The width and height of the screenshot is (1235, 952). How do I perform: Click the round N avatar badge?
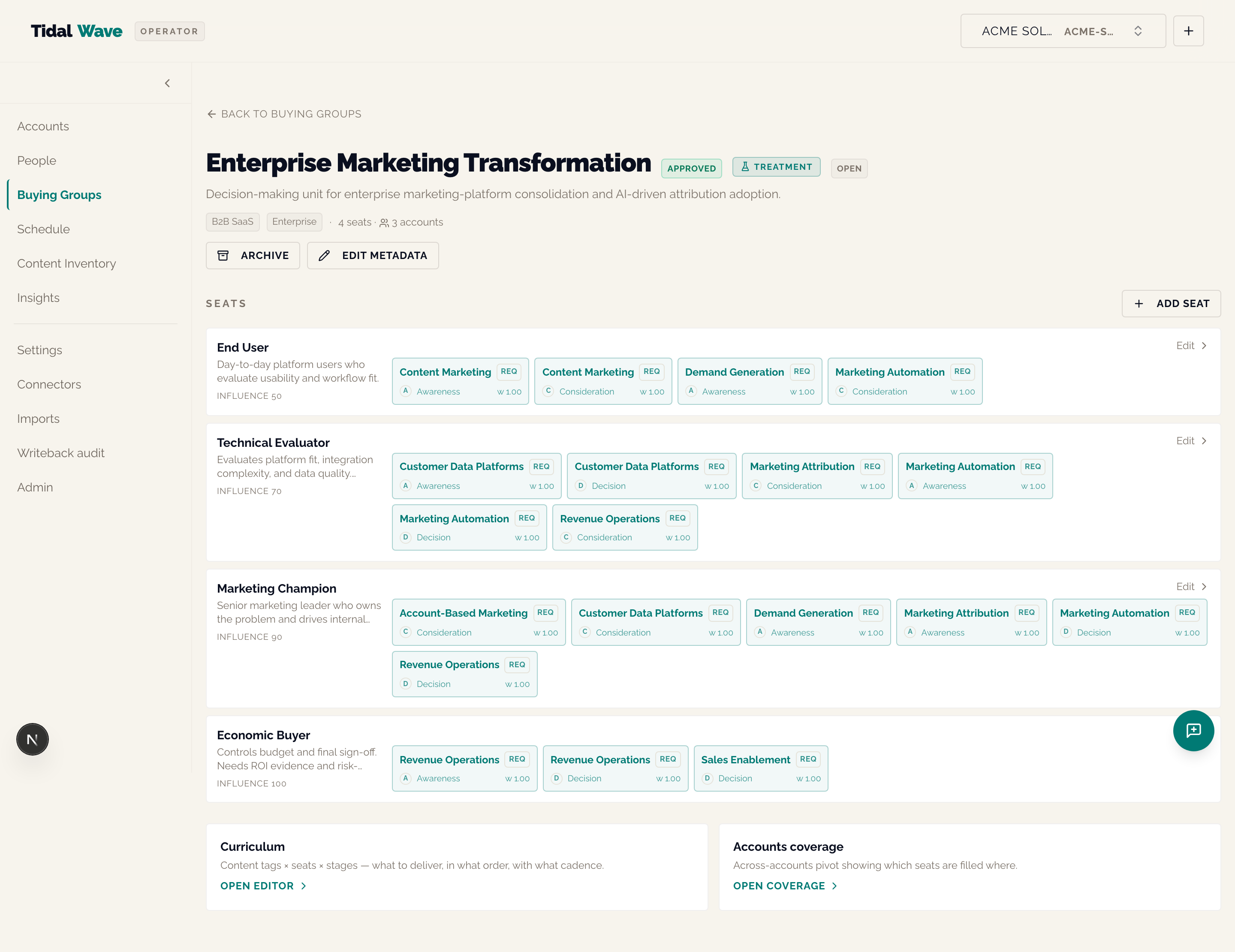click(x=32, y=739)
